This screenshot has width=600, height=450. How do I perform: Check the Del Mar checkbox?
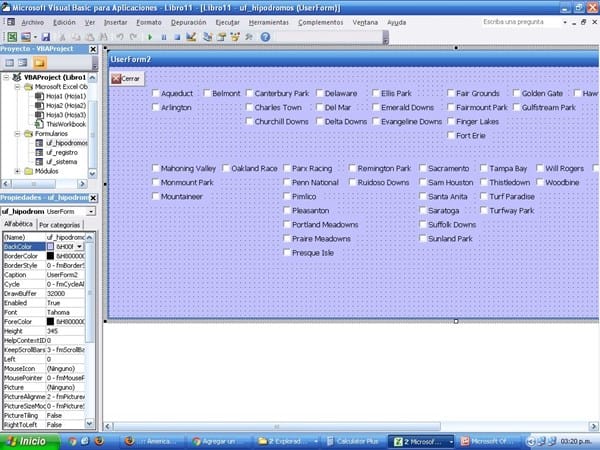coord(320,107)
